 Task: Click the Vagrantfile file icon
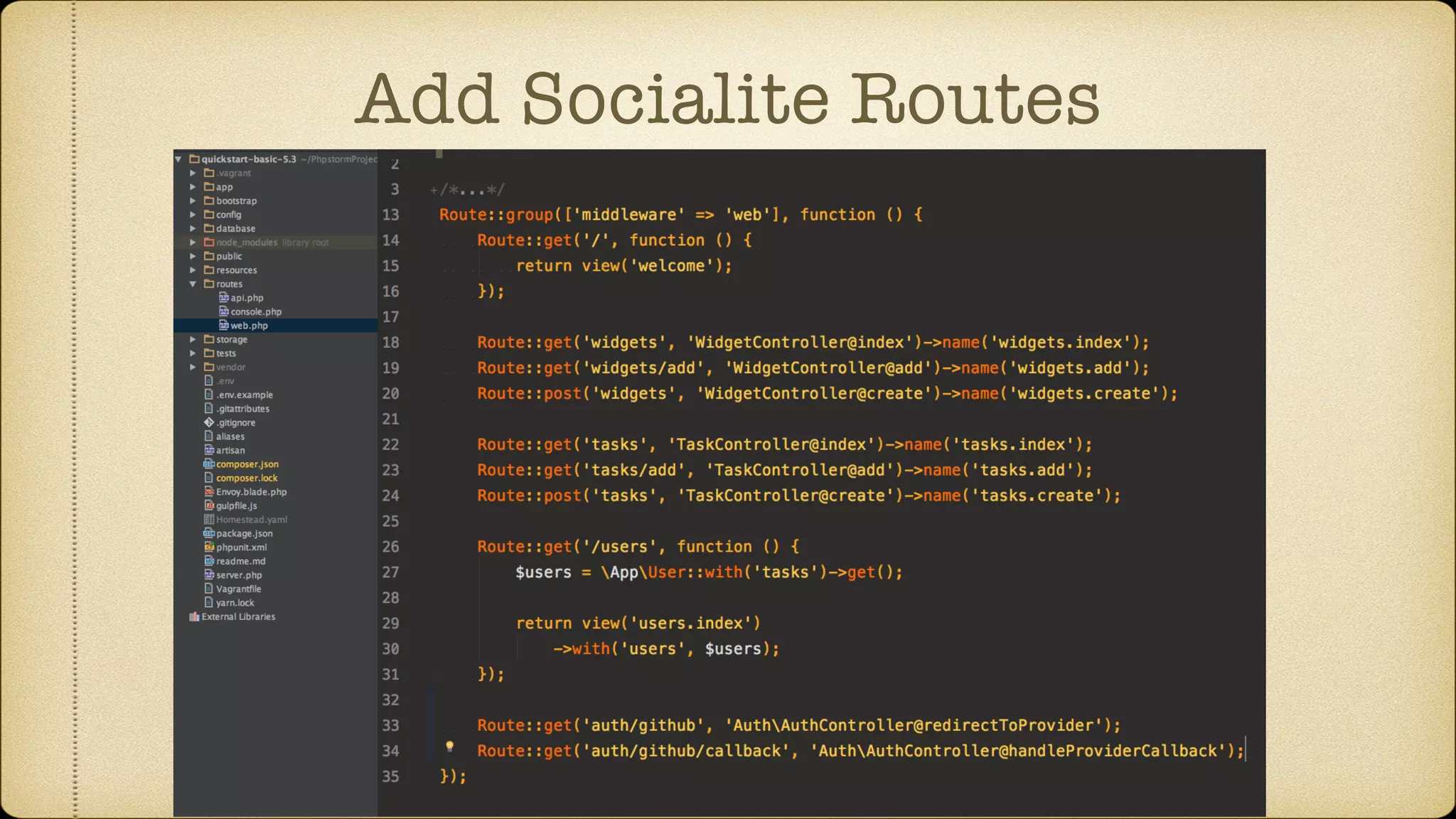[209, 589]
